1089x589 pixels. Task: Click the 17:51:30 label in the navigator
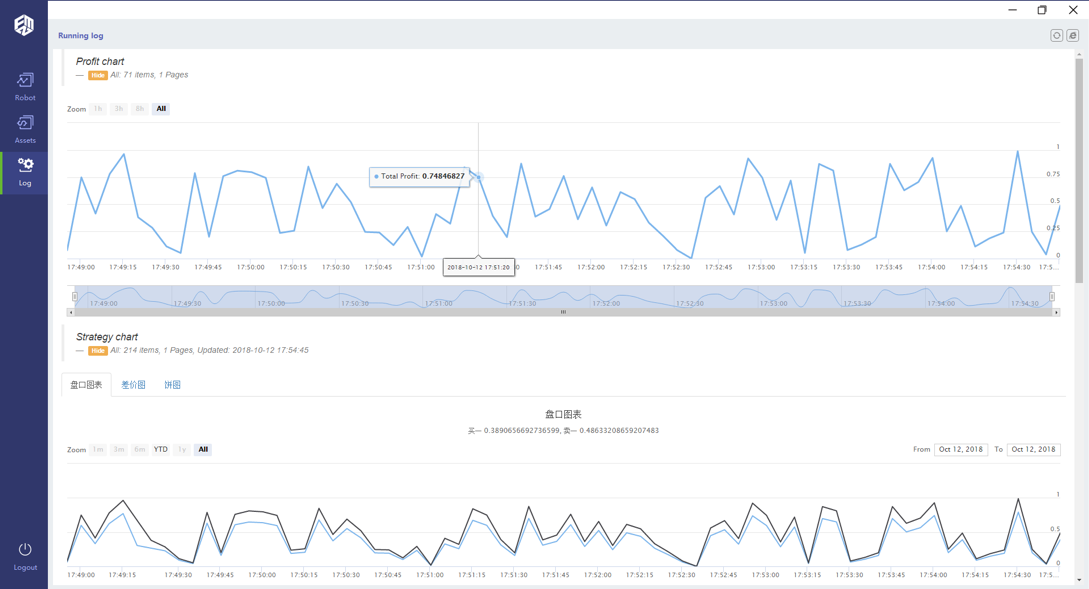pyautogui.click(x=522, y=304)
